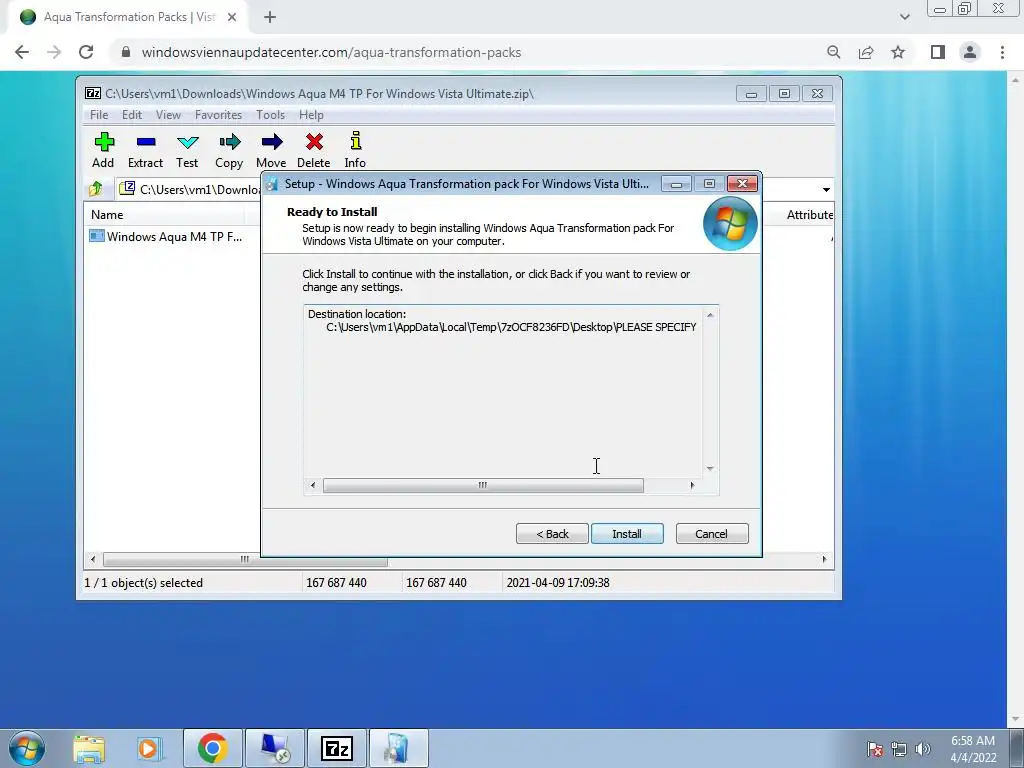1024x768 pixels.
Task: Open a new Chrome tab
Action: (x=270, y=17)
